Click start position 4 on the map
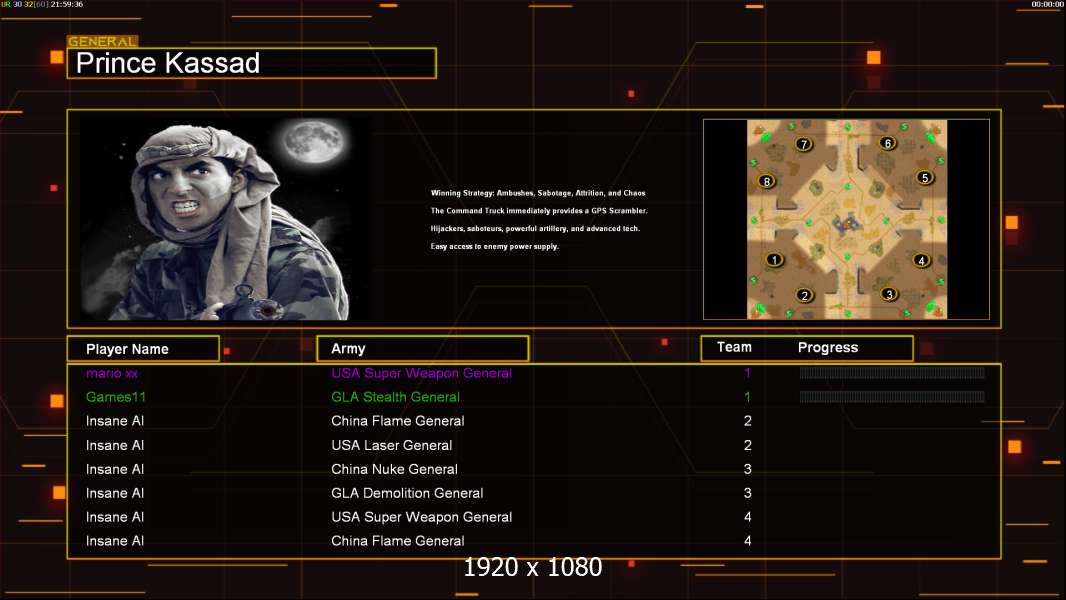 tap(921, 260)
